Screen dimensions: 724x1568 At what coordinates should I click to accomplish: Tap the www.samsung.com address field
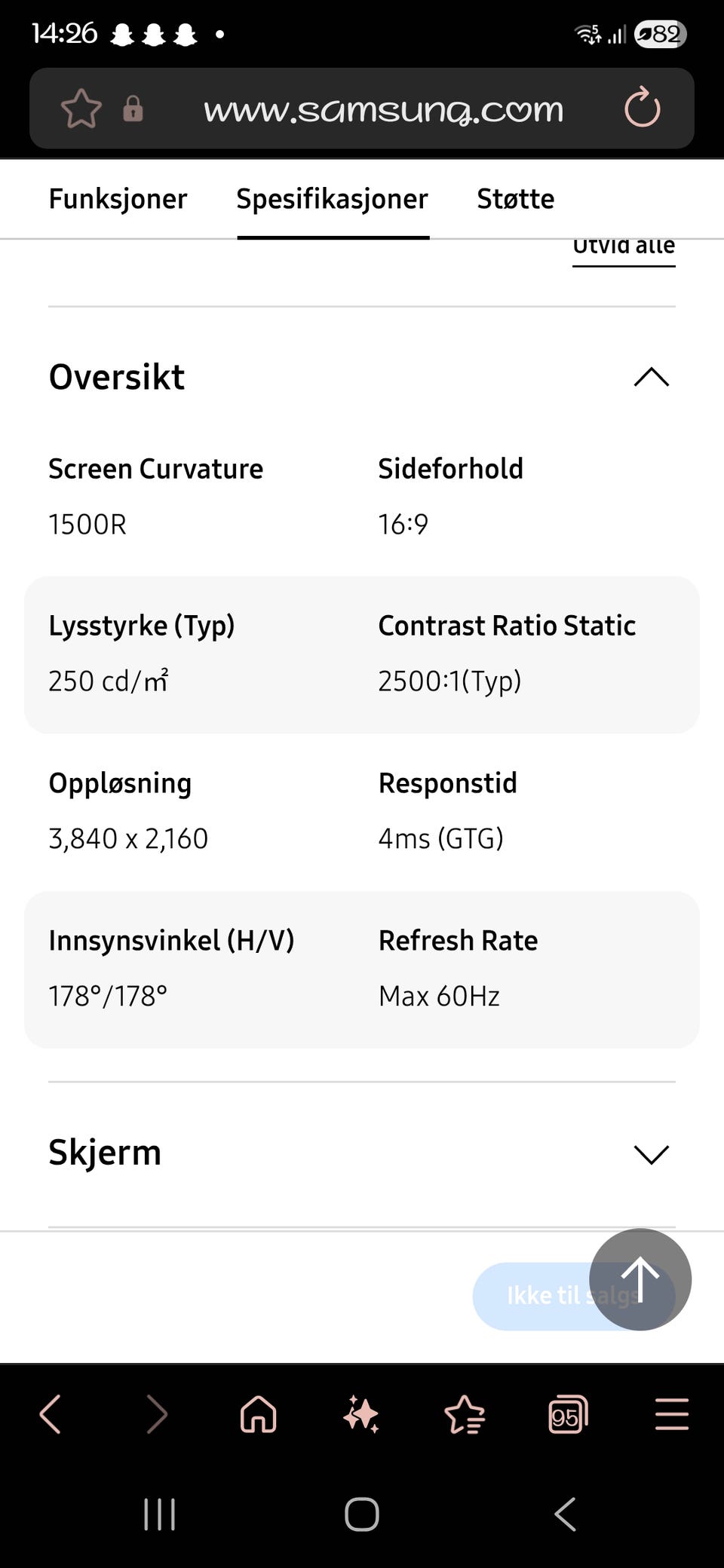(x=383, y=110)
